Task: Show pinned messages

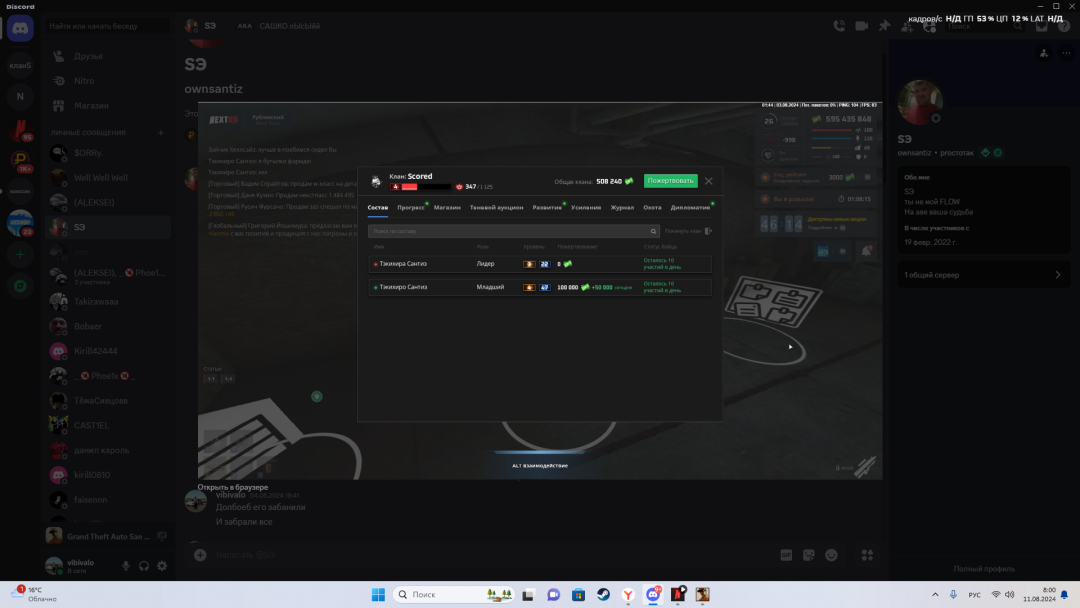Action: point(884,26)
